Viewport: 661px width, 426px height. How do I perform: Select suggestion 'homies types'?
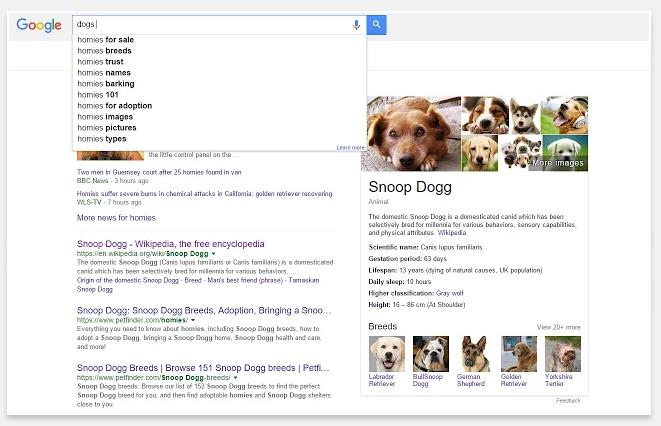102,138
